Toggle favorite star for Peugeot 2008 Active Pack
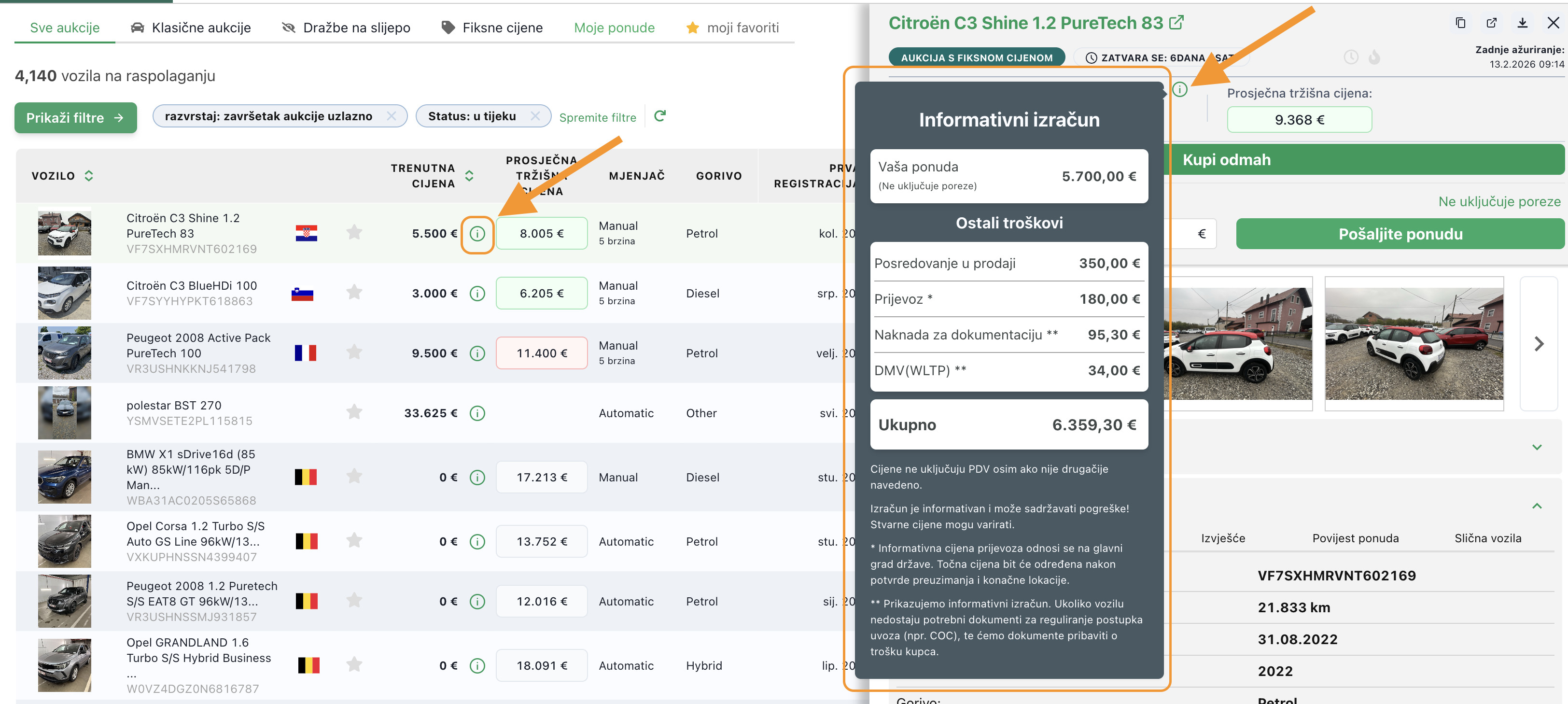The width and height of the screenshot is (1568, 704). (x=354, y=352)
